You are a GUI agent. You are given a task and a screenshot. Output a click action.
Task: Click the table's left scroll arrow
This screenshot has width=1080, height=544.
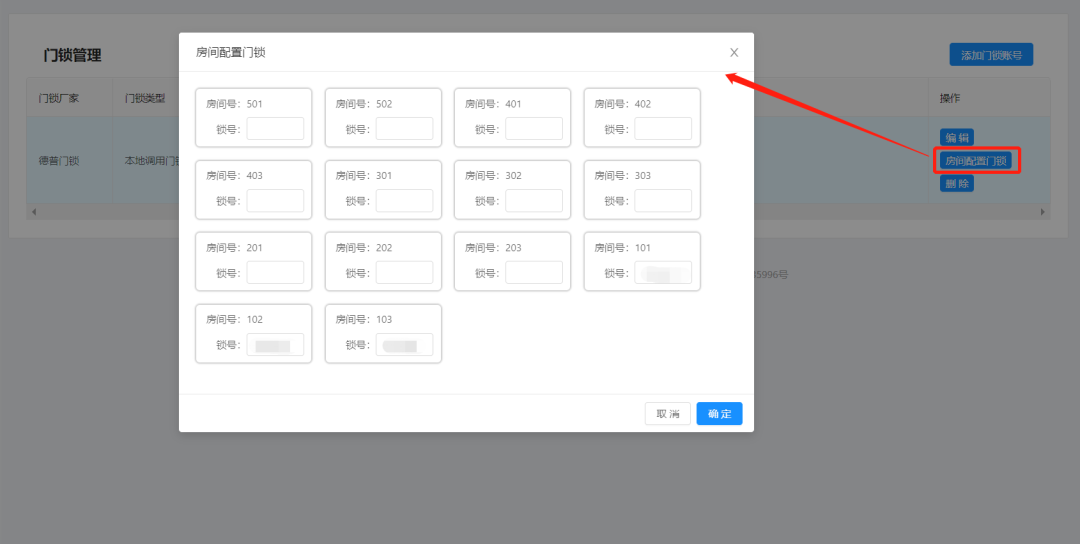(34, 211)
